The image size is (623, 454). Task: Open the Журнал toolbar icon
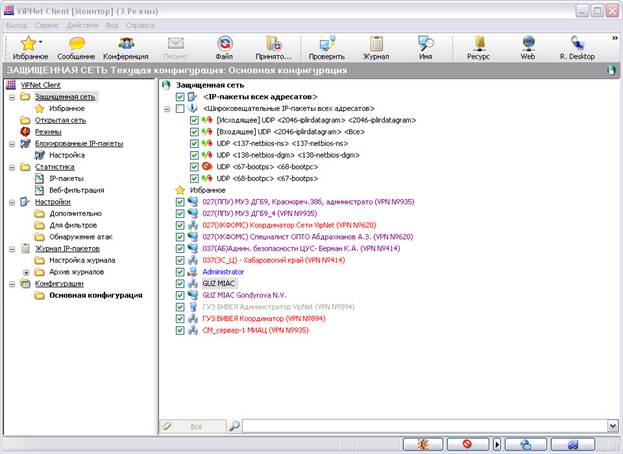[x=376, y=43]
